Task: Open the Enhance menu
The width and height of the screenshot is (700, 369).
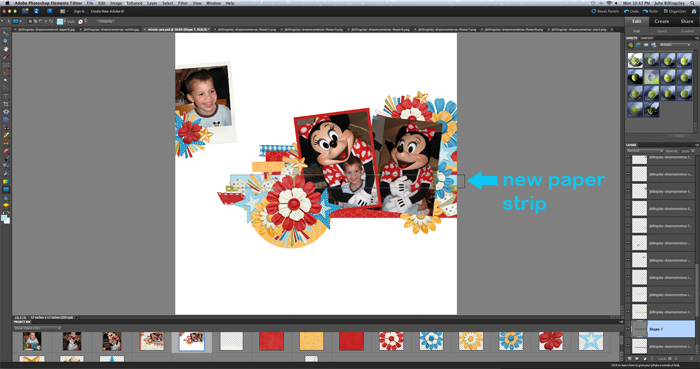Action: (134, 3)
